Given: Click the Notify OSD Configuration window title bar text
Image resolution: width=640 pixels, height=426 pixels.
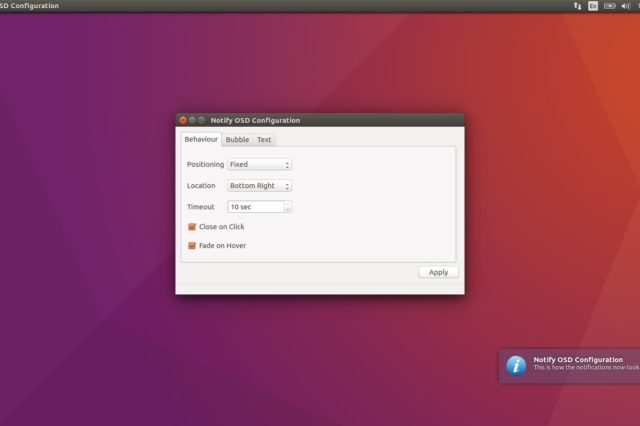Looking at the screenshot, I should (255, 120).
